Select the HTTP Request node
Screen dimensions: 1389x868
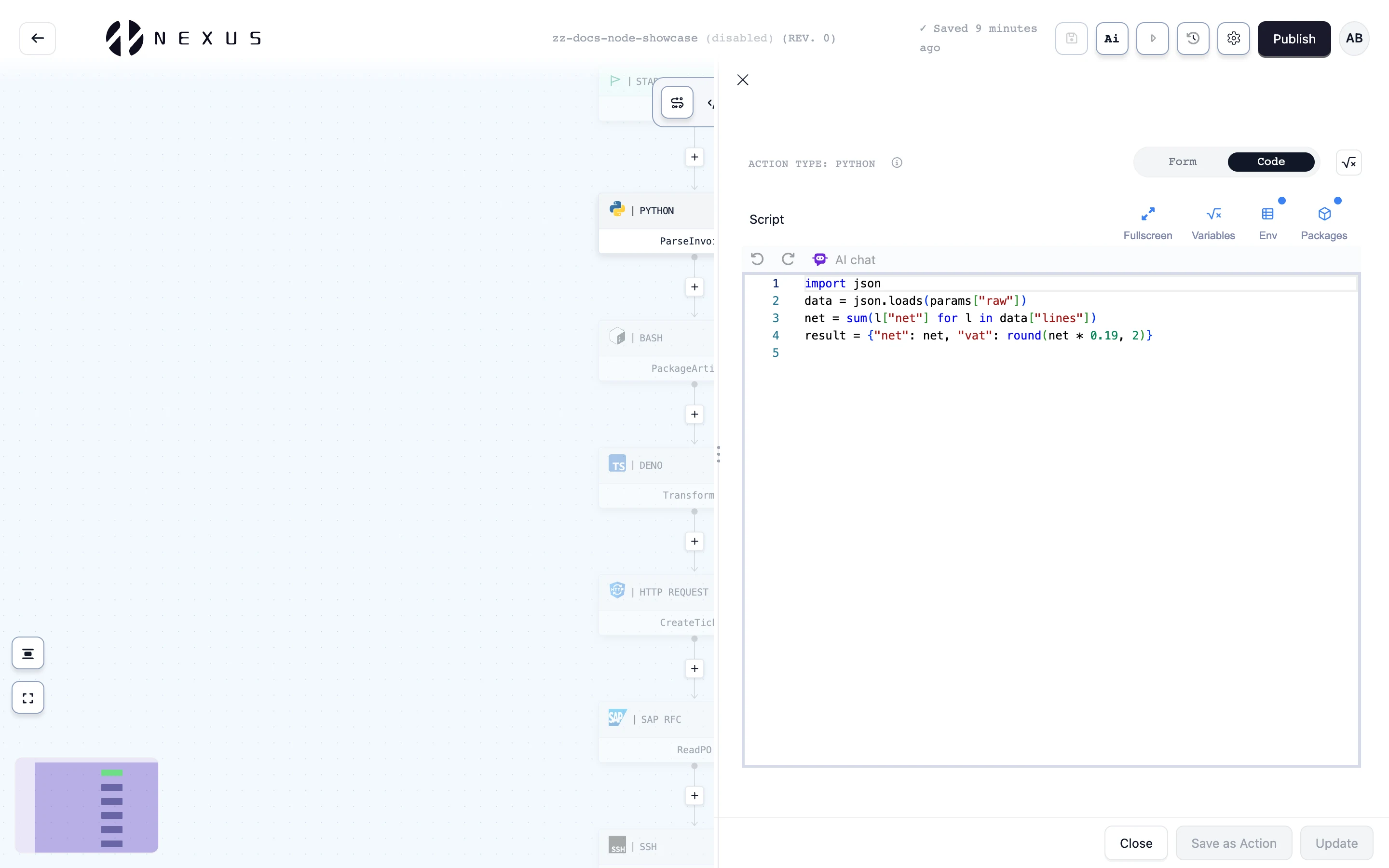[656, 605]
